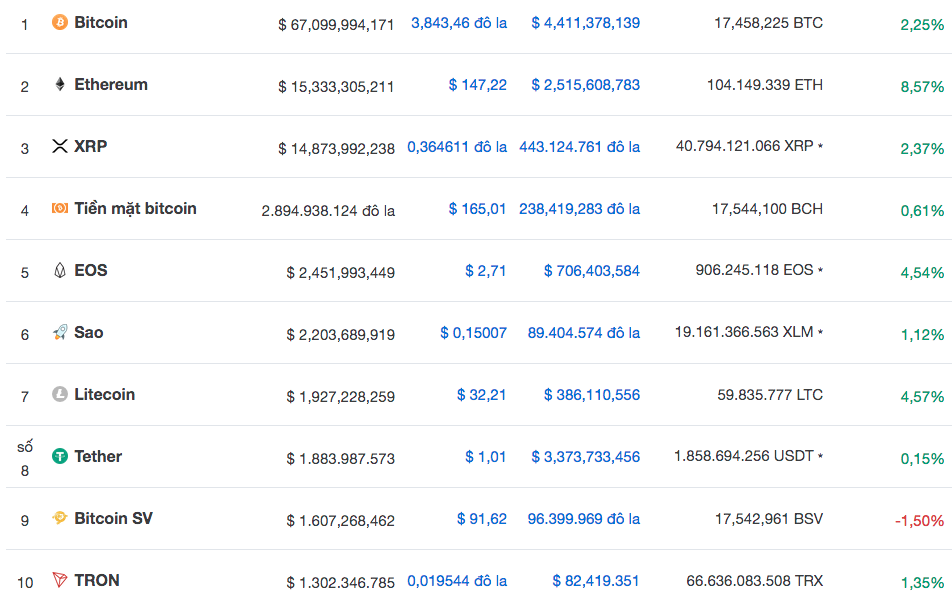Select supply 19.161.366.563 XLM
Viewport: 952px width, 594px height.
(x=744, y=332)
